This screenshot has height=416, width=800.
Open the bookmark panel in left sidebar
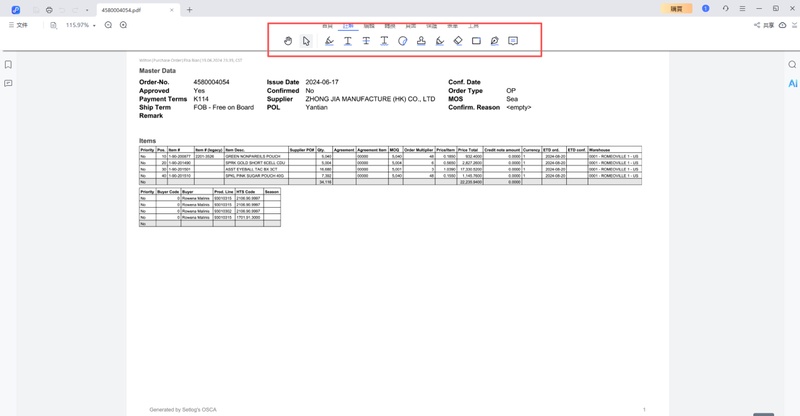tap(8, 65)
